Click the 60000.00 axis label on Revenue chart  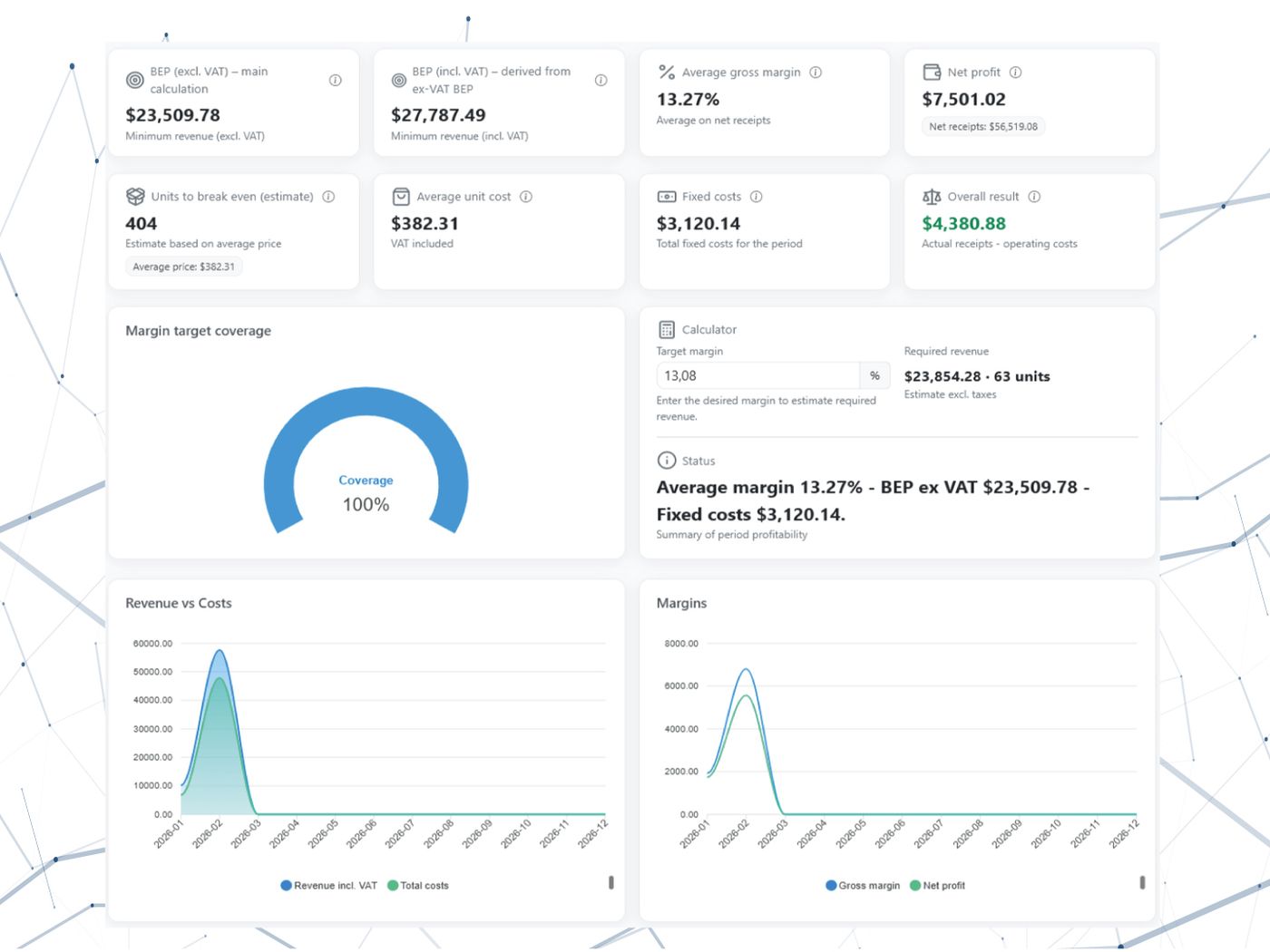pyautogui.click(x=152, y=644)
